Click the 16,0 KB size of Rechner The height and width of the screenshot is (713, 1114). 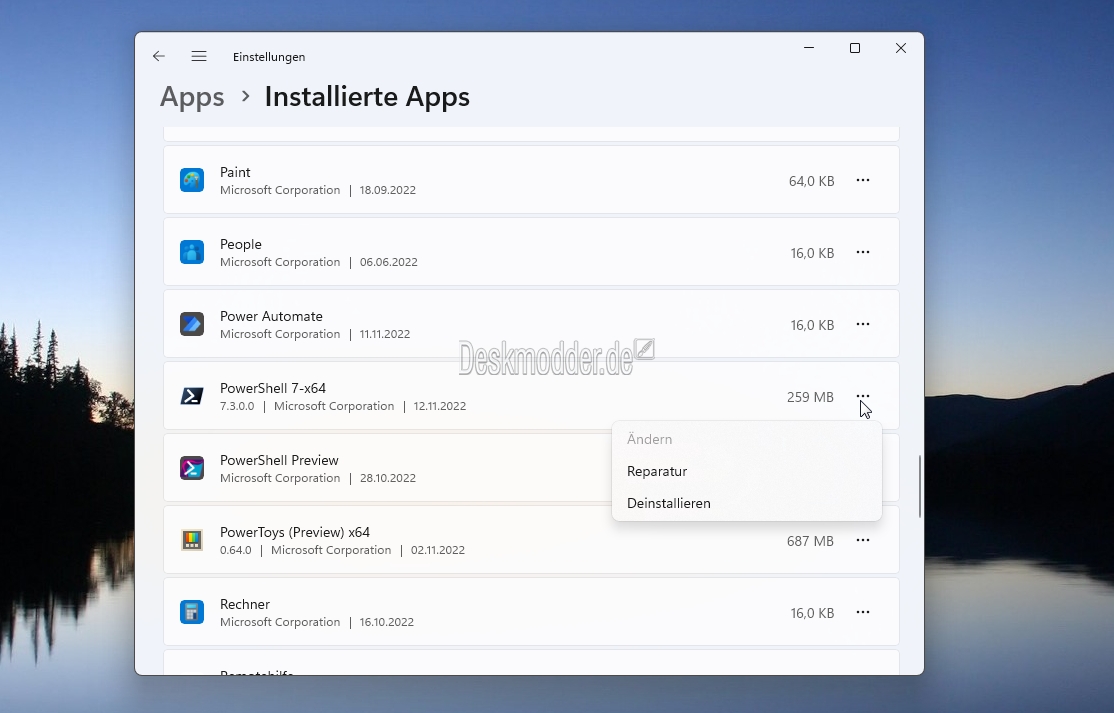[813, 614]
